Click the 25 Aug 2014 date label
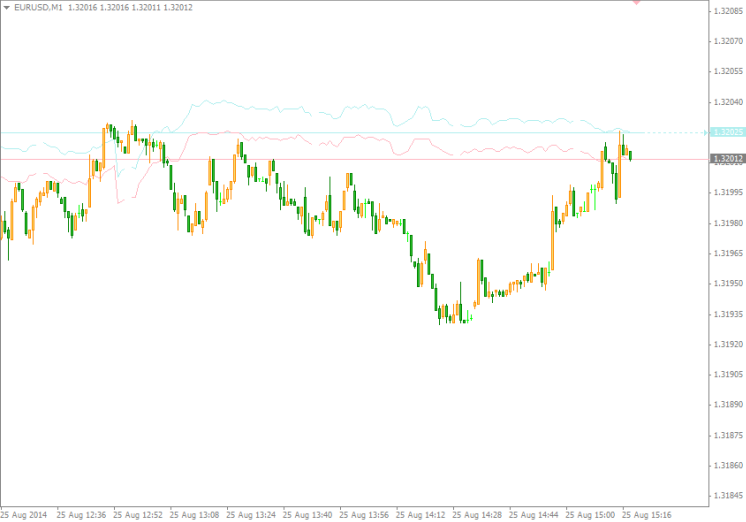746x522 pixels. [24, 514]
